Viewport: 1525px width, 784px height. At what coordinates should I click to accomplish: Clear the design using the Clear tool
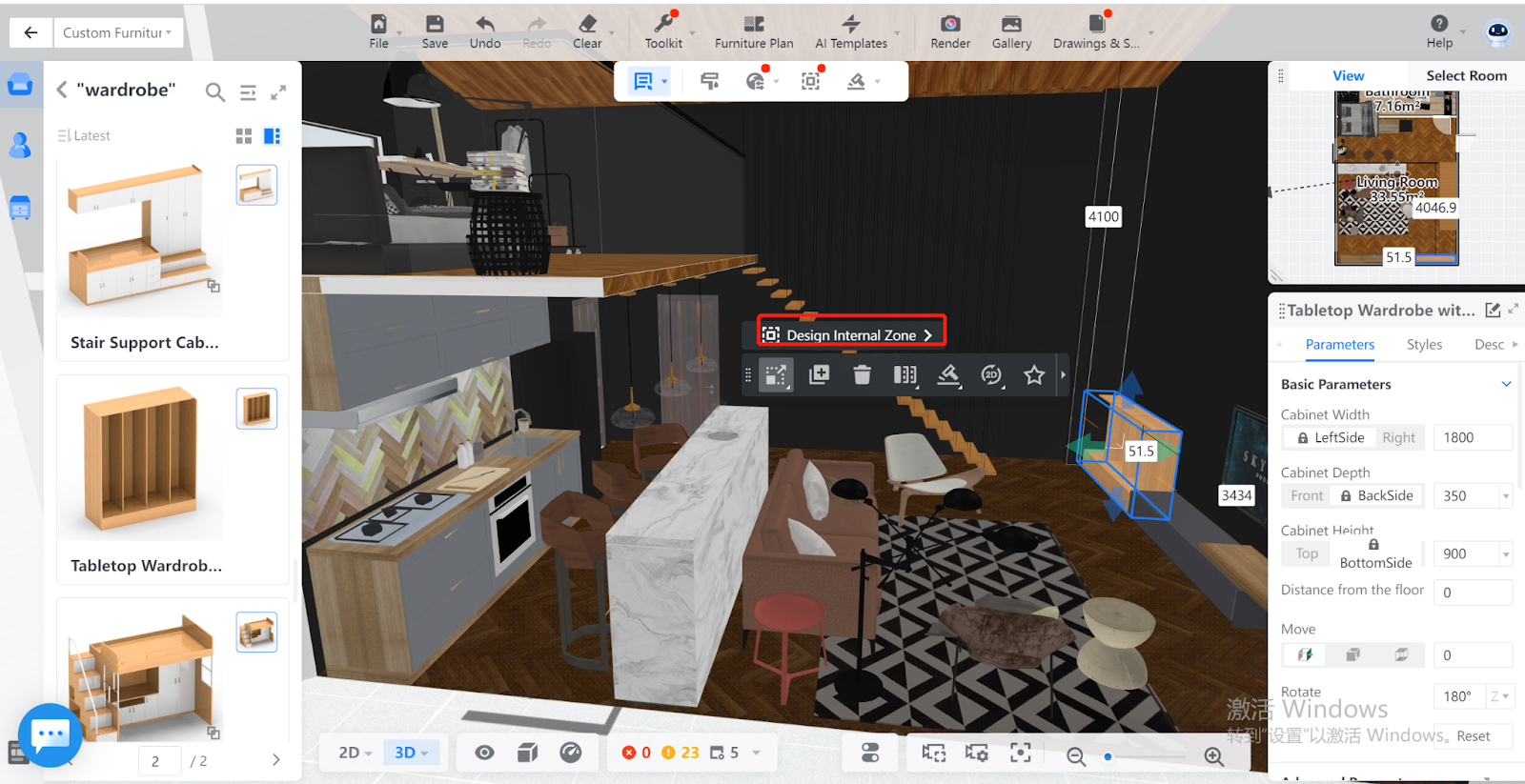(587, 31)
